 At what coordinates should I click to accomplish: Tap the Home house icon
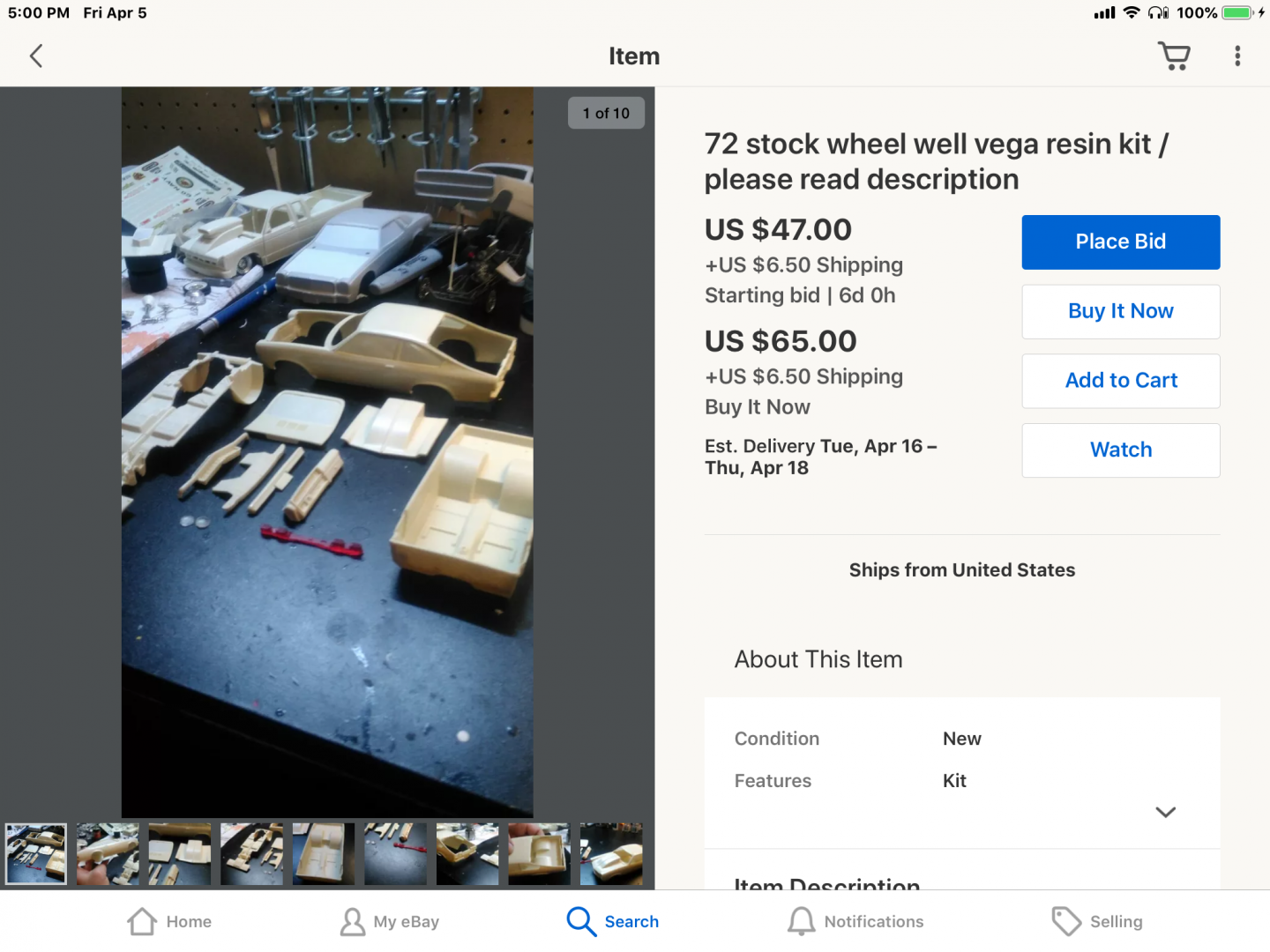[142, 921]
